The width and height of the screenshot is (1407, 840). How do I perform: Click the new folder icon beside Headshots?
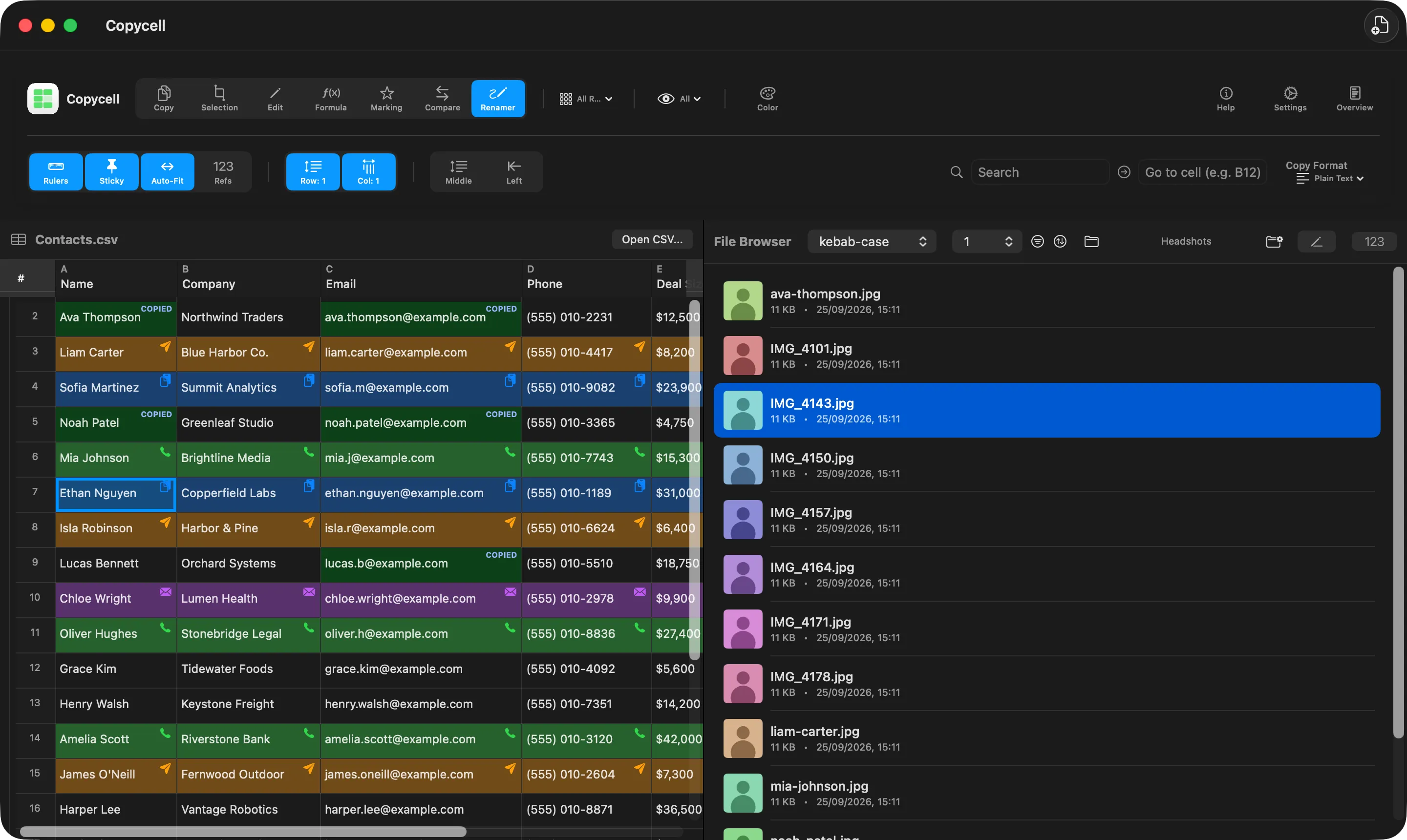pos(1273,242)
